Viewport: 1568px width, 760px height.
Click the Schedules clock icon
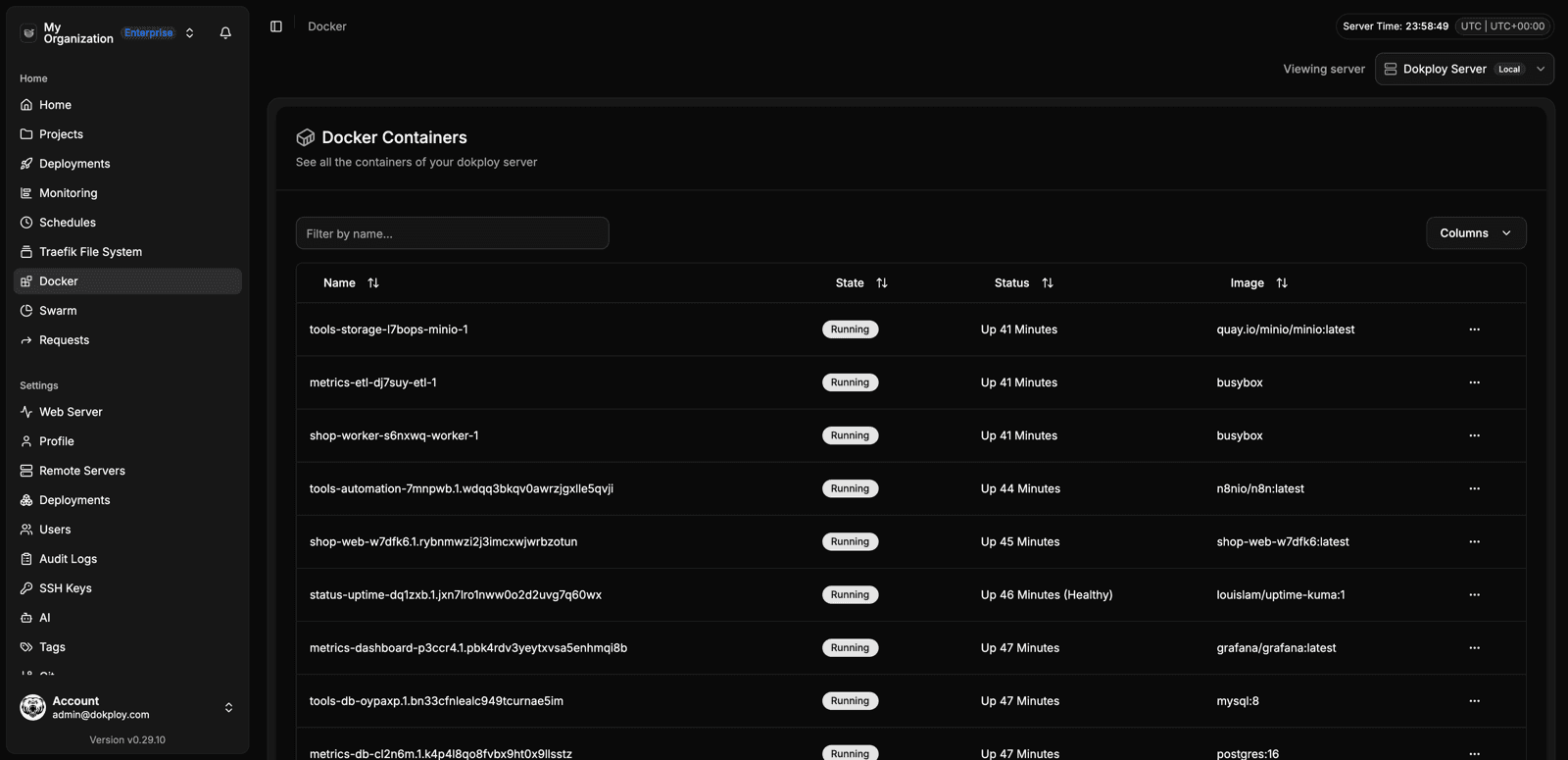tap(26, 223)
